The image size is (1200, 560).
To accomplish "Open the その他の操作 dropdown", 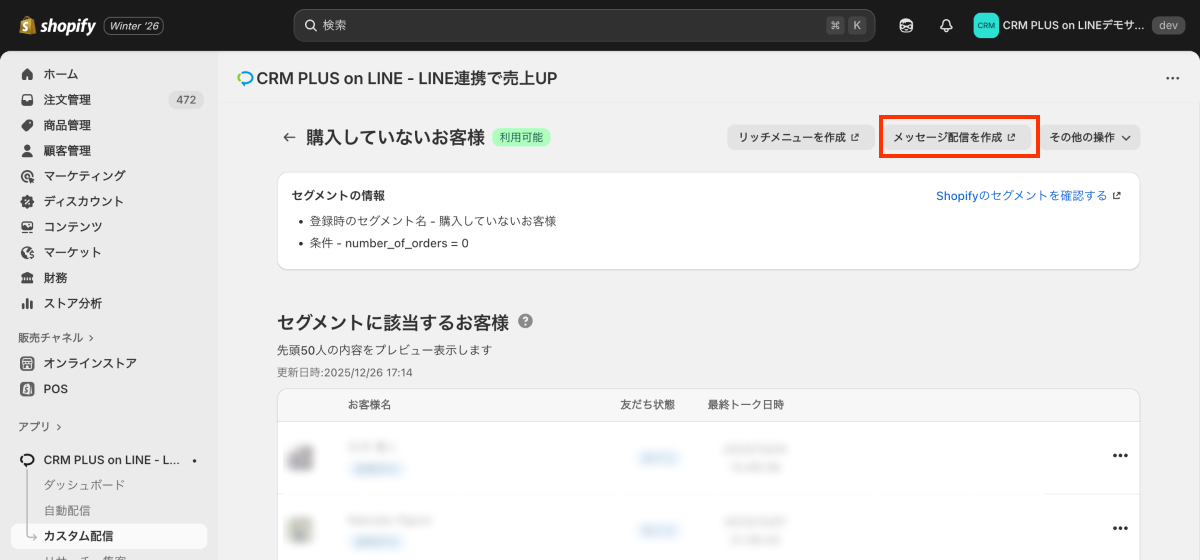I will tap(1090, 138).
